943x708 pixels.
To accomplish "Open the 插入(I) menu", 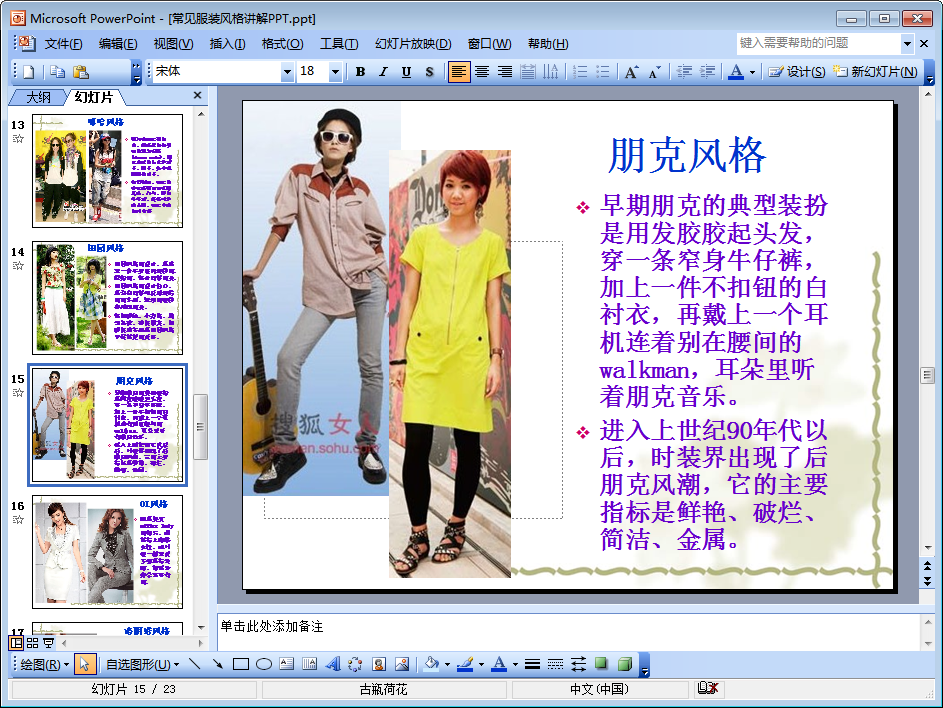I will point(227,44).
